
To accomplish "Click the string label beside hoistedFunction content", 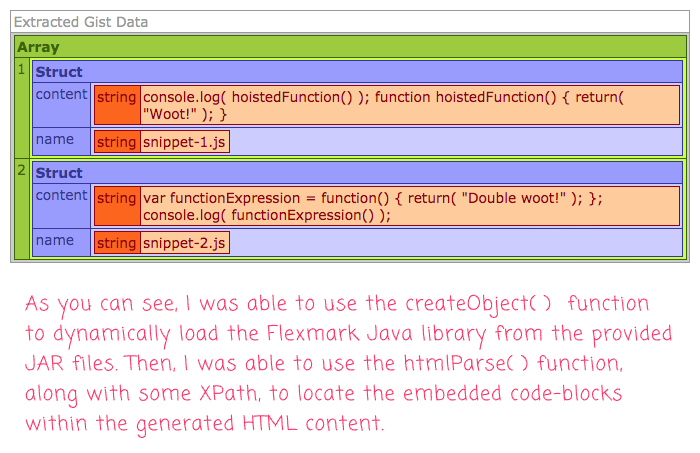I will (117, 105).
